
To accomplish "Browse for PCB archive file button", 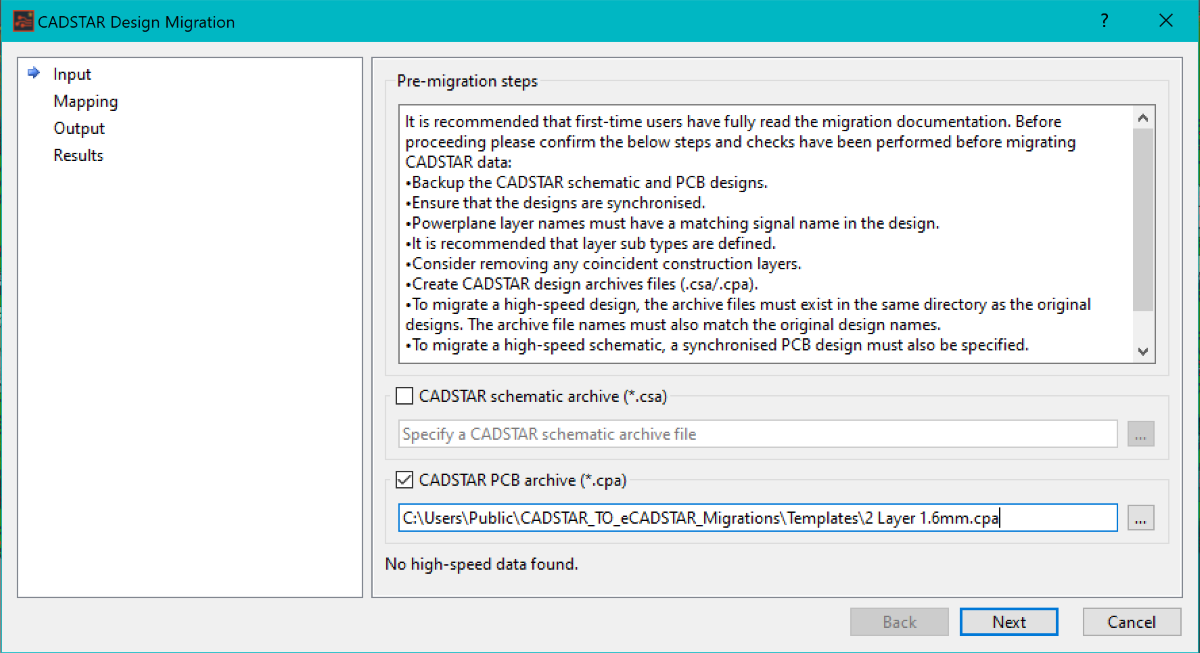I will point(1140,517).
